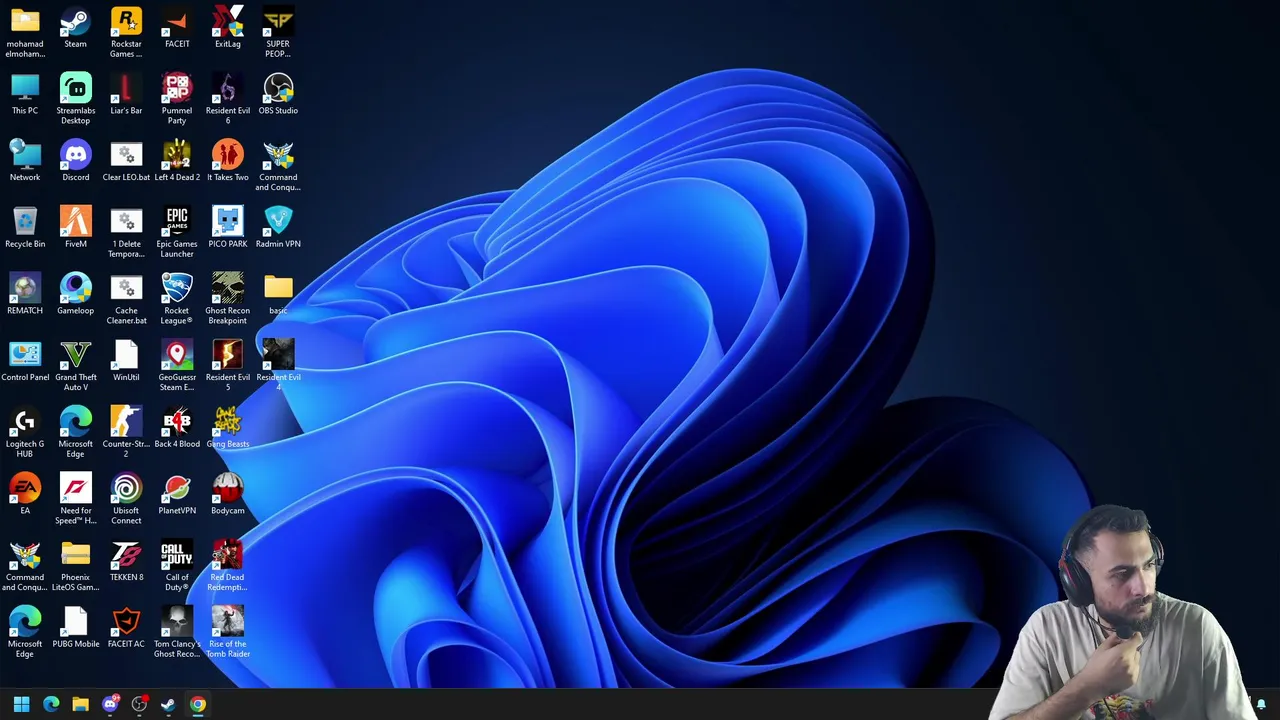Launch It Takes Two
This screenshot has height=720, width=1280.
227,160
